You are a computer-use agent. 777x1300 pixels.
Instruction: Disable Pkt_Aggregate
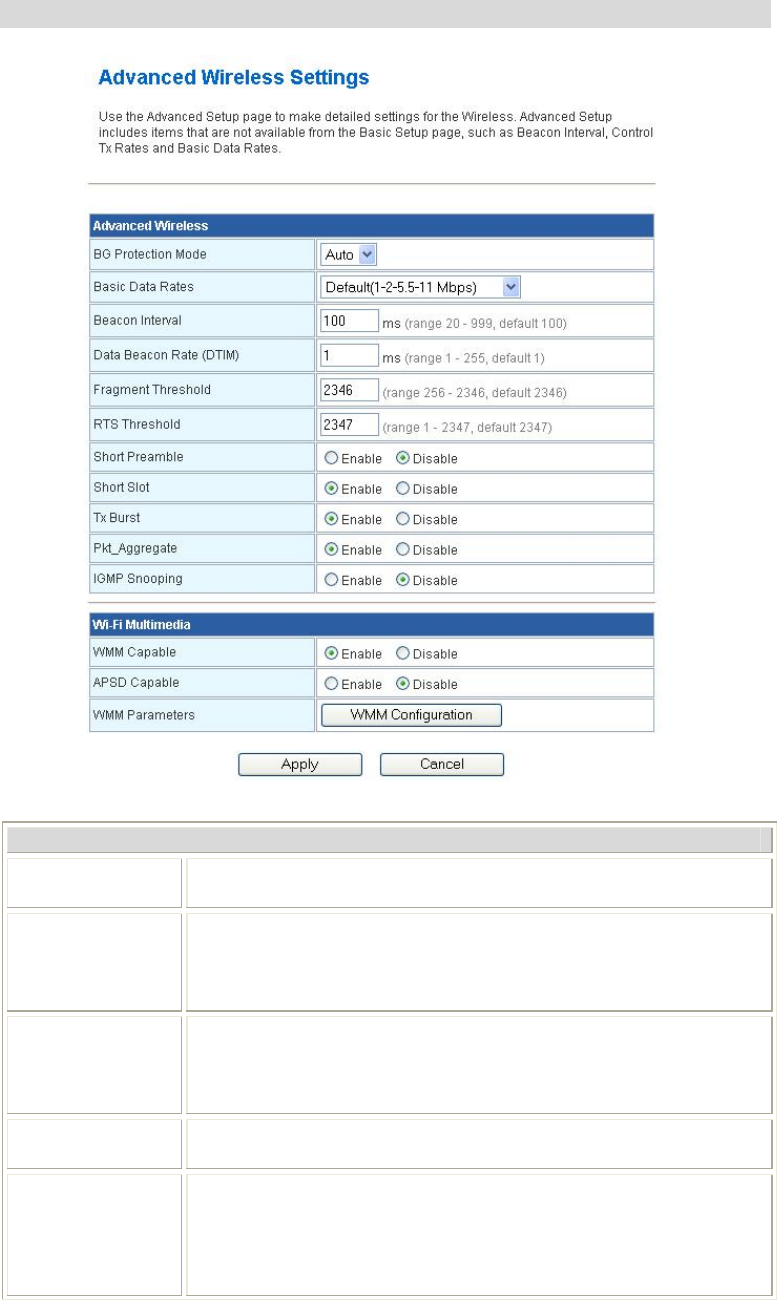pyautogui.click(x=403, y=549)
